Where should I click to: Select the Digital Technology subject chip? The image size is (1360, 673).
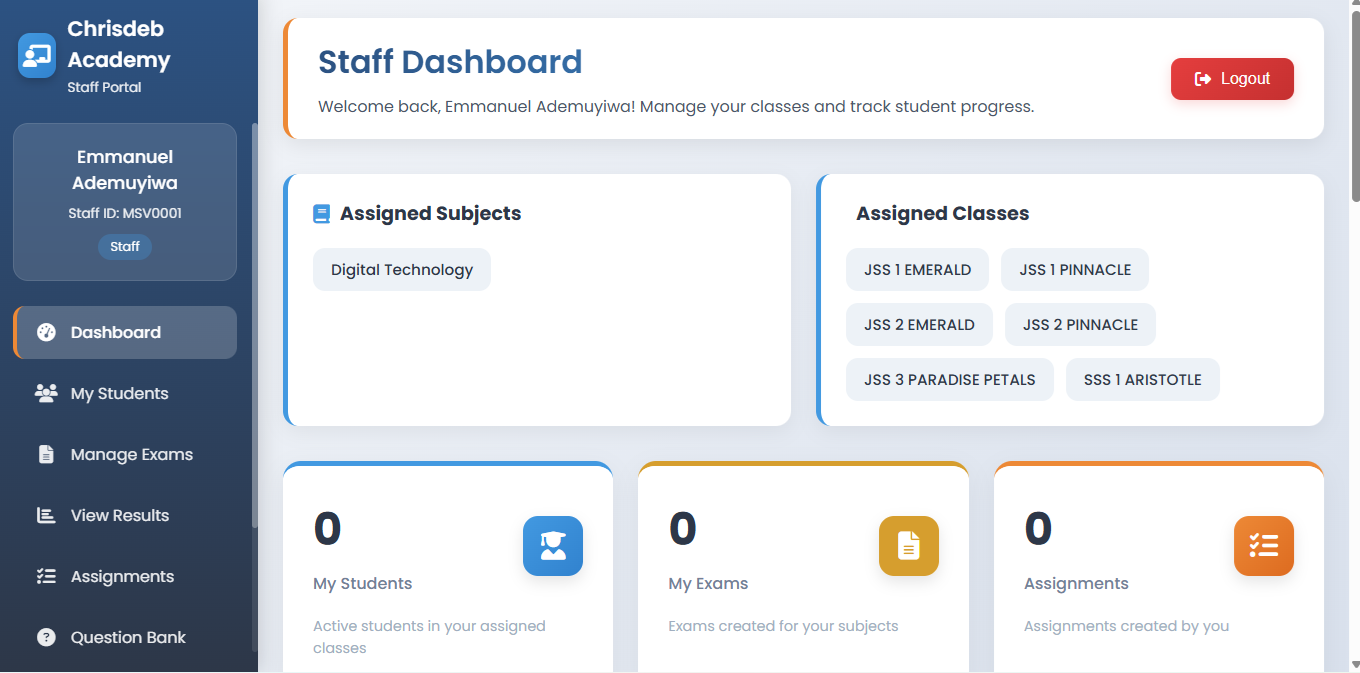click(x=401, y=269)
